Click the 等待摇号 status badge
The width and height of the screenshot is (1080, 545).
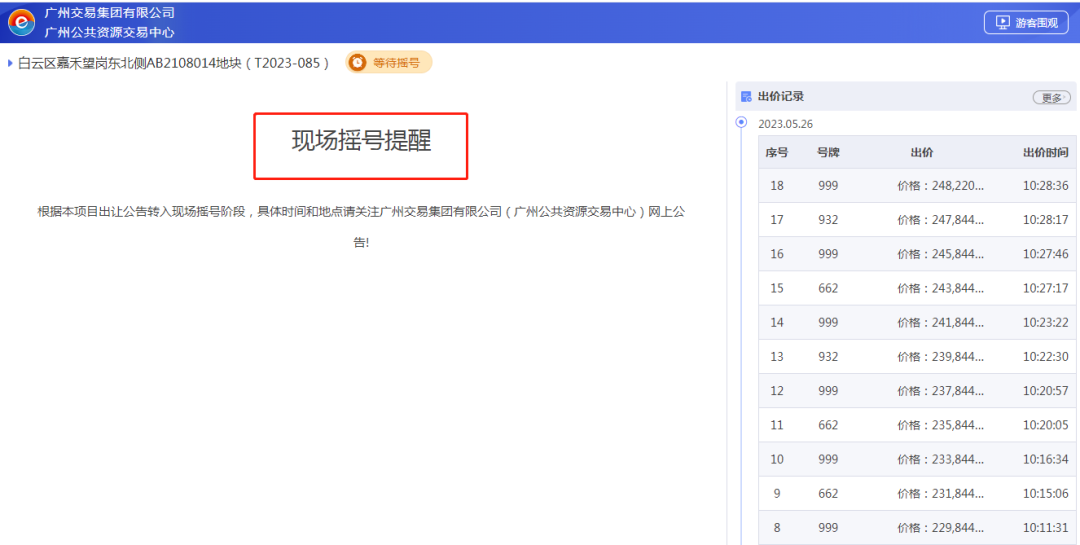tap(388, 63)
